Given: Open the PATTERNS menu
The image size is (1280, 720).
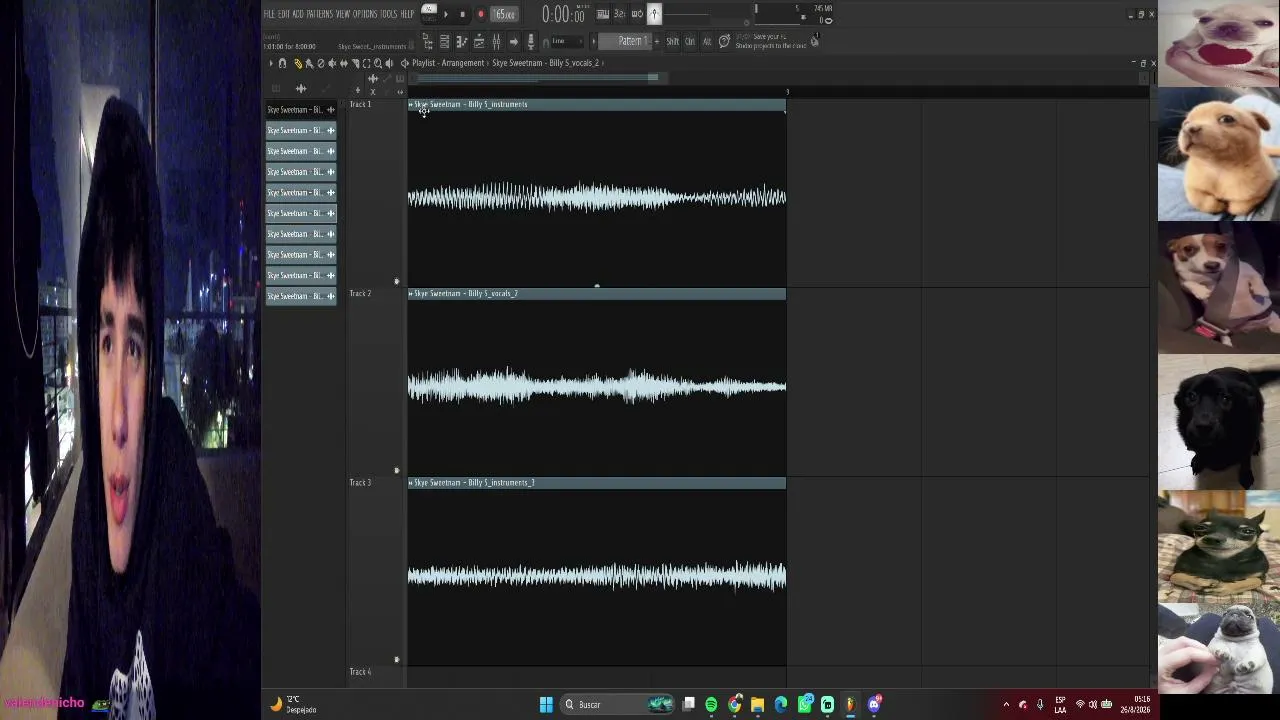Looking at the screenshot, I should [320, 14].
